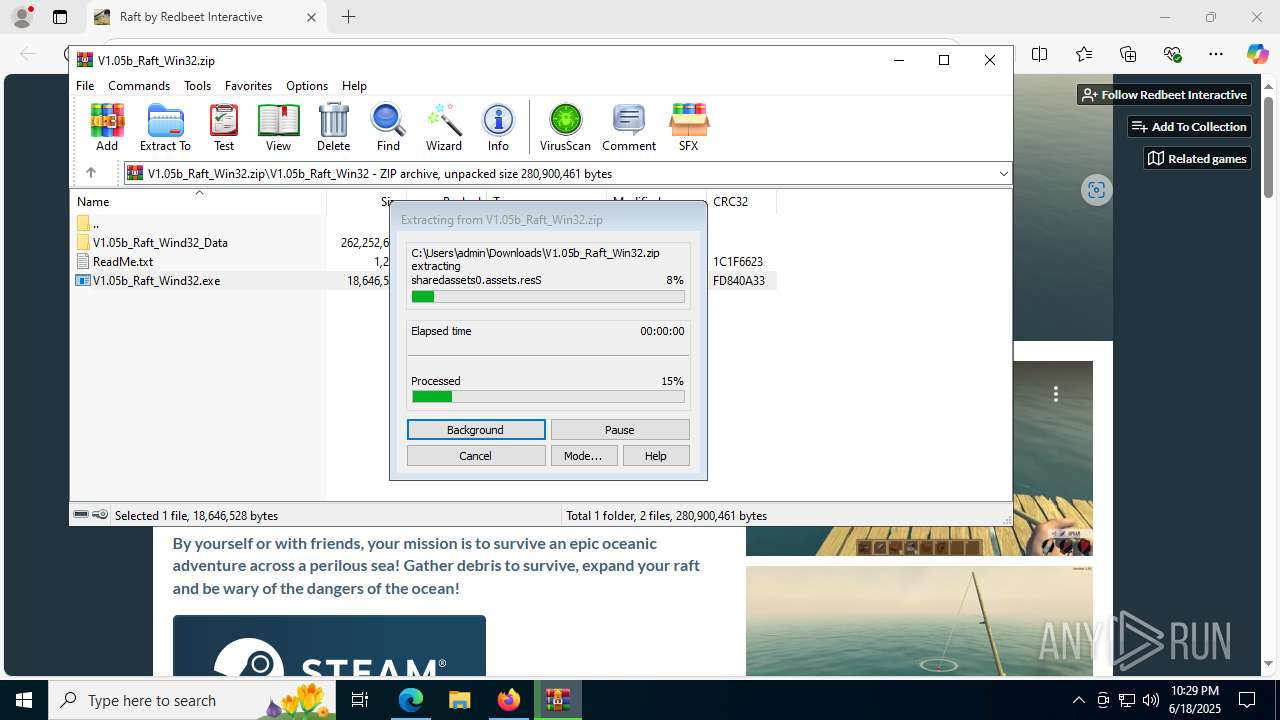Click the Processed total progress bar
This screenshot has height=720, width=1280.
548,397
